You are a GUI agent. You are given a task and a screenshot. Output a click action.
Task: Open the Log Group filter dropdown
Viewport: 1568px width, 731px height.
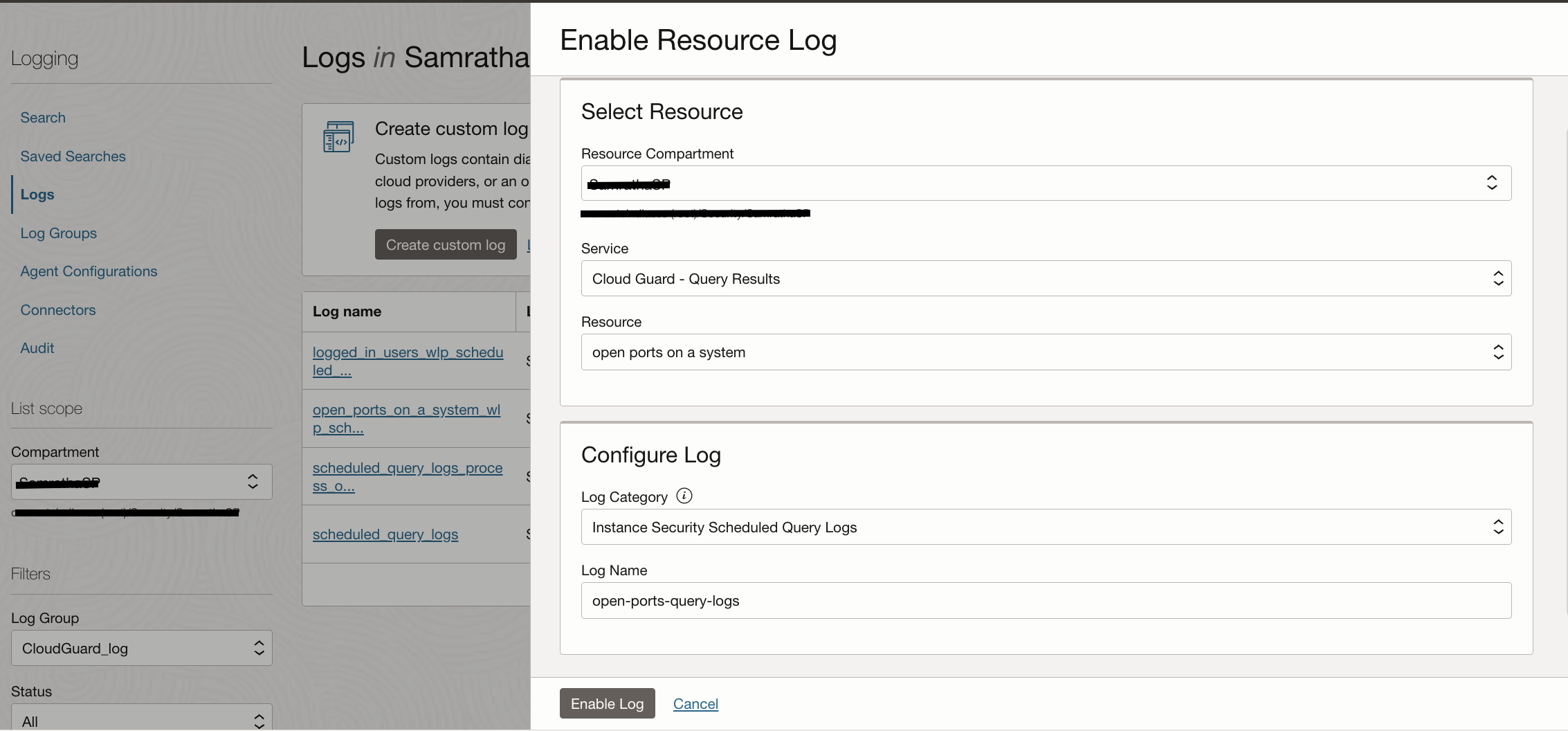point(142,649)
